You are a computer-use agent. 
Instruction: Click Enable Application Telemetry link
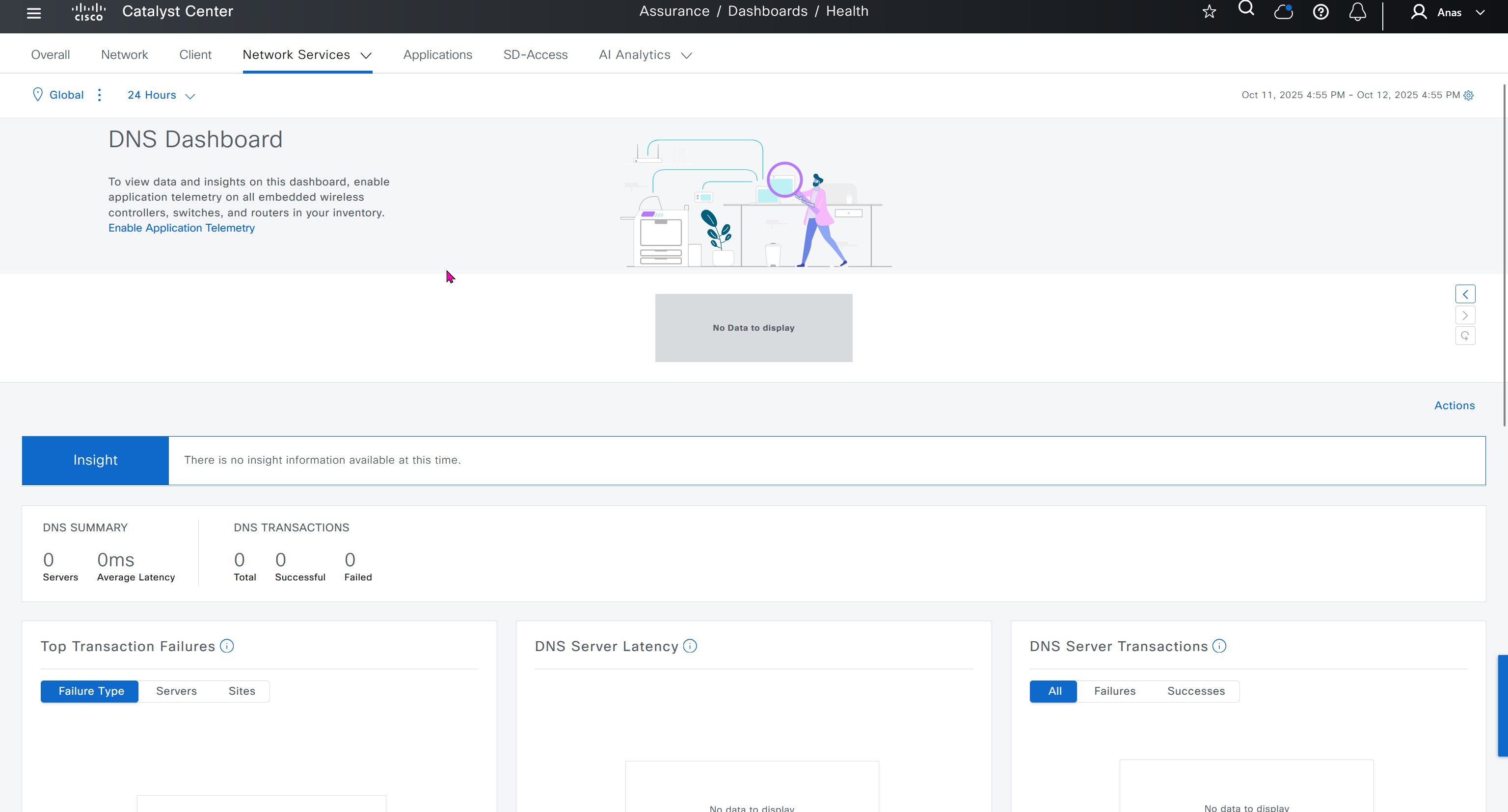point(182,228)
